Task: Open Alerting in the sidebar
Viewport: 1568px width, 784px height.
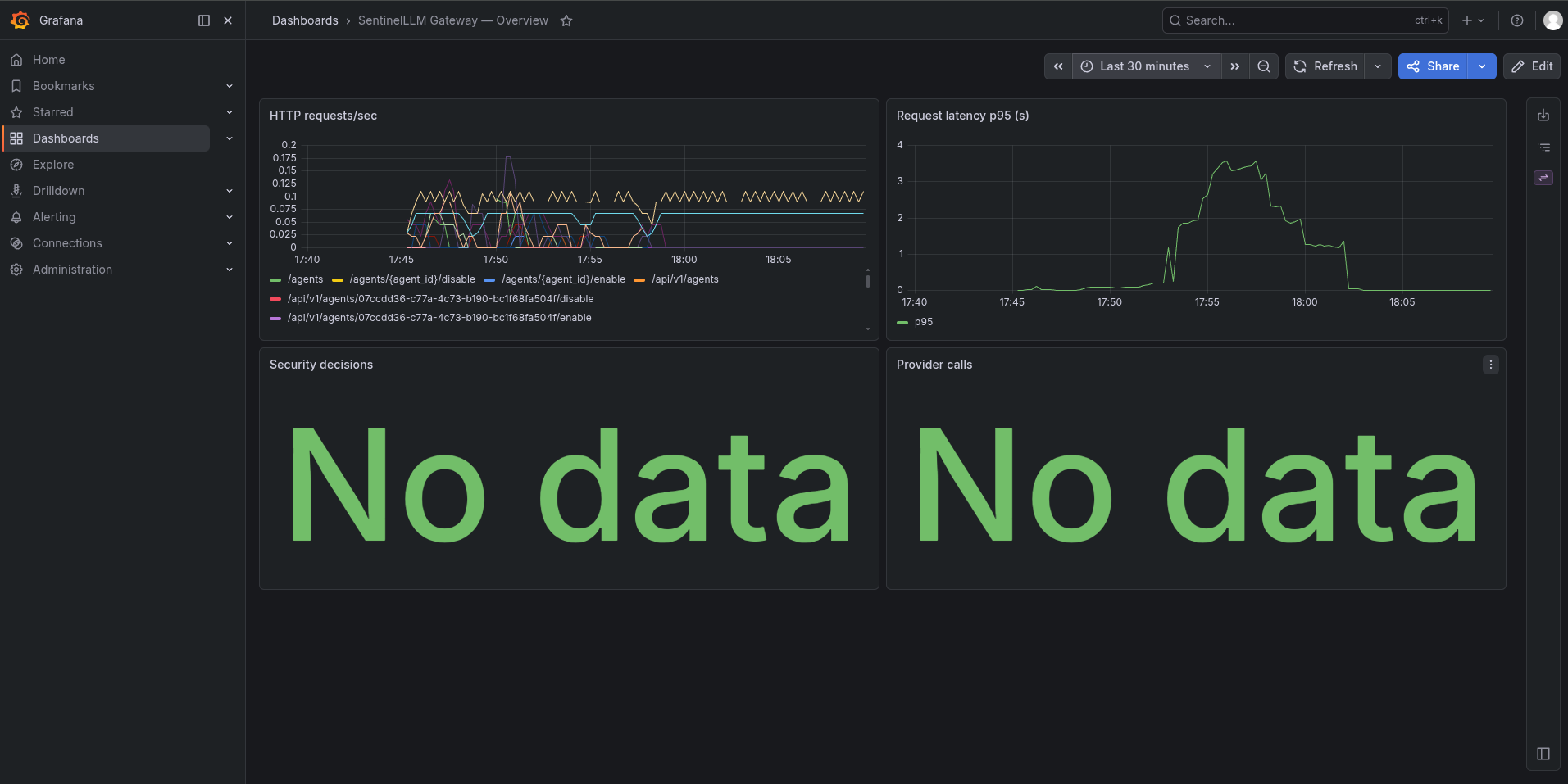Action: (54, 217)
